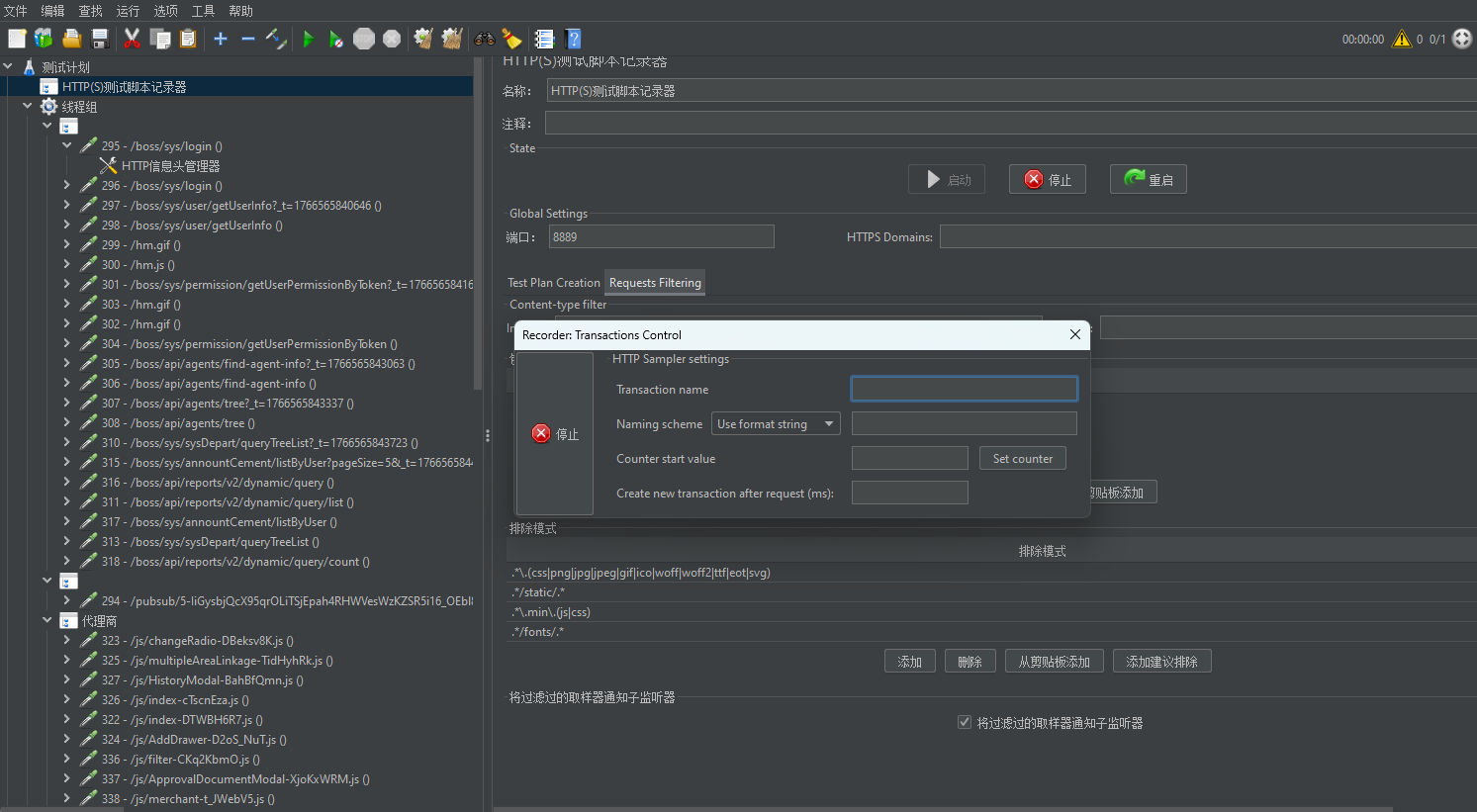Click the tree panel vertical scrollbar

coord(479,223)
